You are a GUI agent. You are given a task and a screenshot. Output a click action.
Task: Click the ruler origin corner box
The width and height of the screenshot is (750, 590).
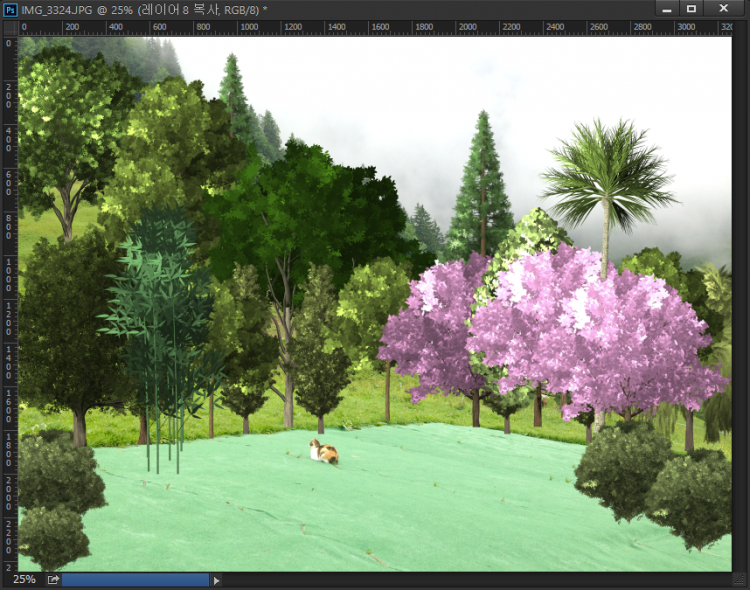point(9,27)
